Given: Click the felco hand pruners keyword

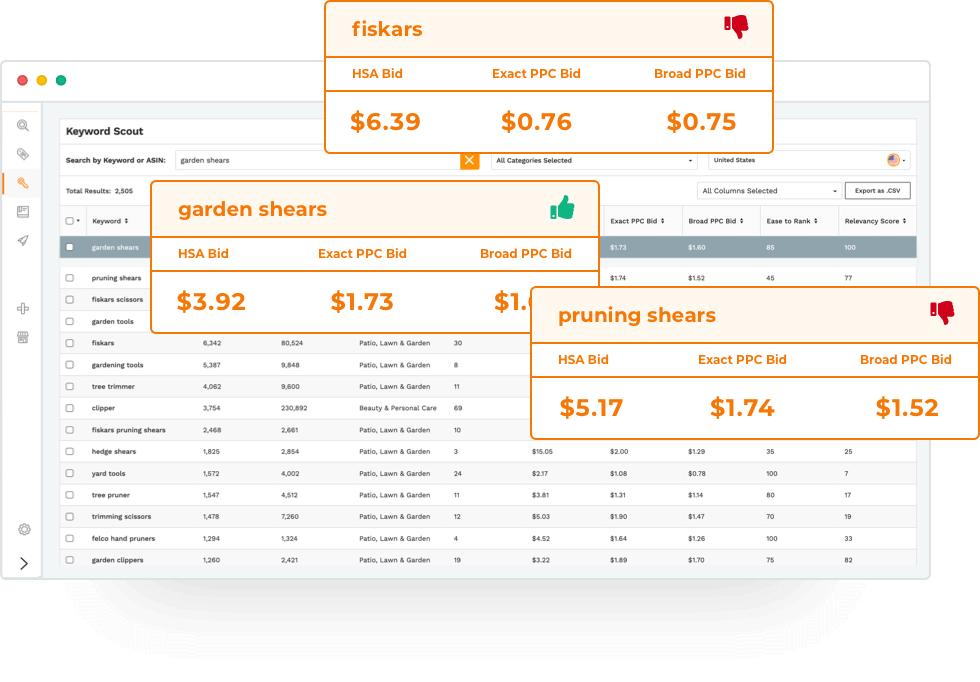Looking at the screenshot, I should point(123,538).
